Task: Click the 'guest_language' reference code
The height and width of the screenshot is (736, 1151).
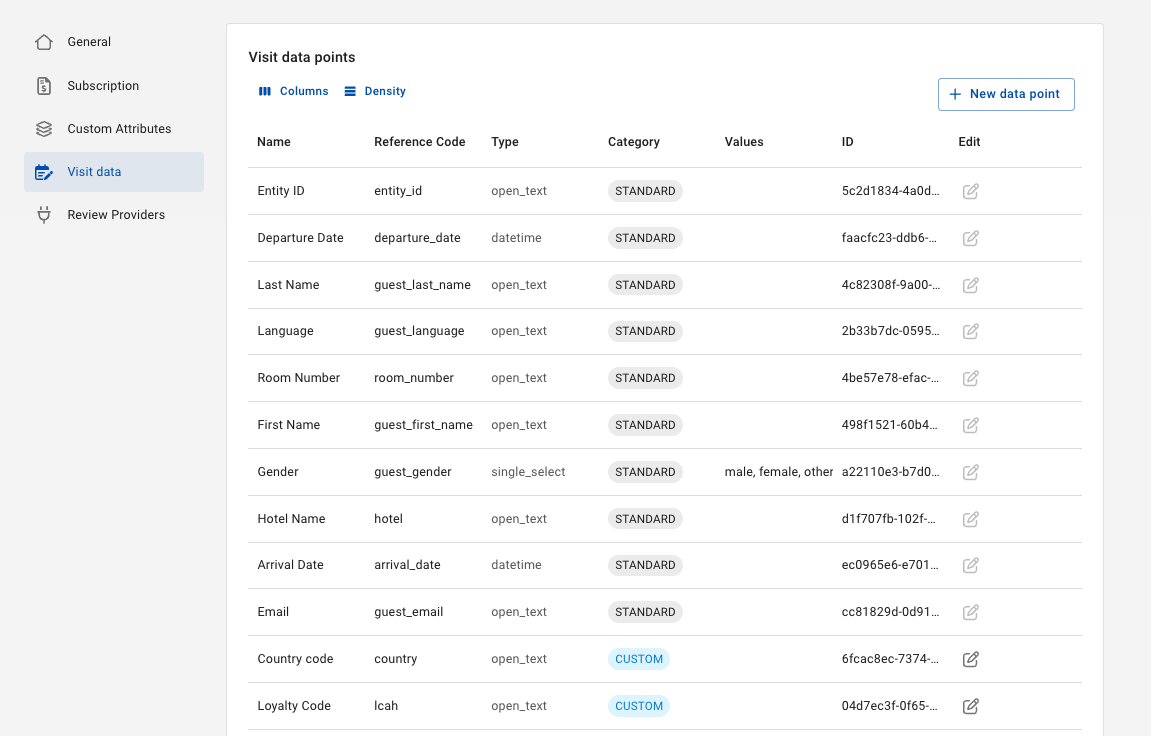Action: click(x=419, y=331)
